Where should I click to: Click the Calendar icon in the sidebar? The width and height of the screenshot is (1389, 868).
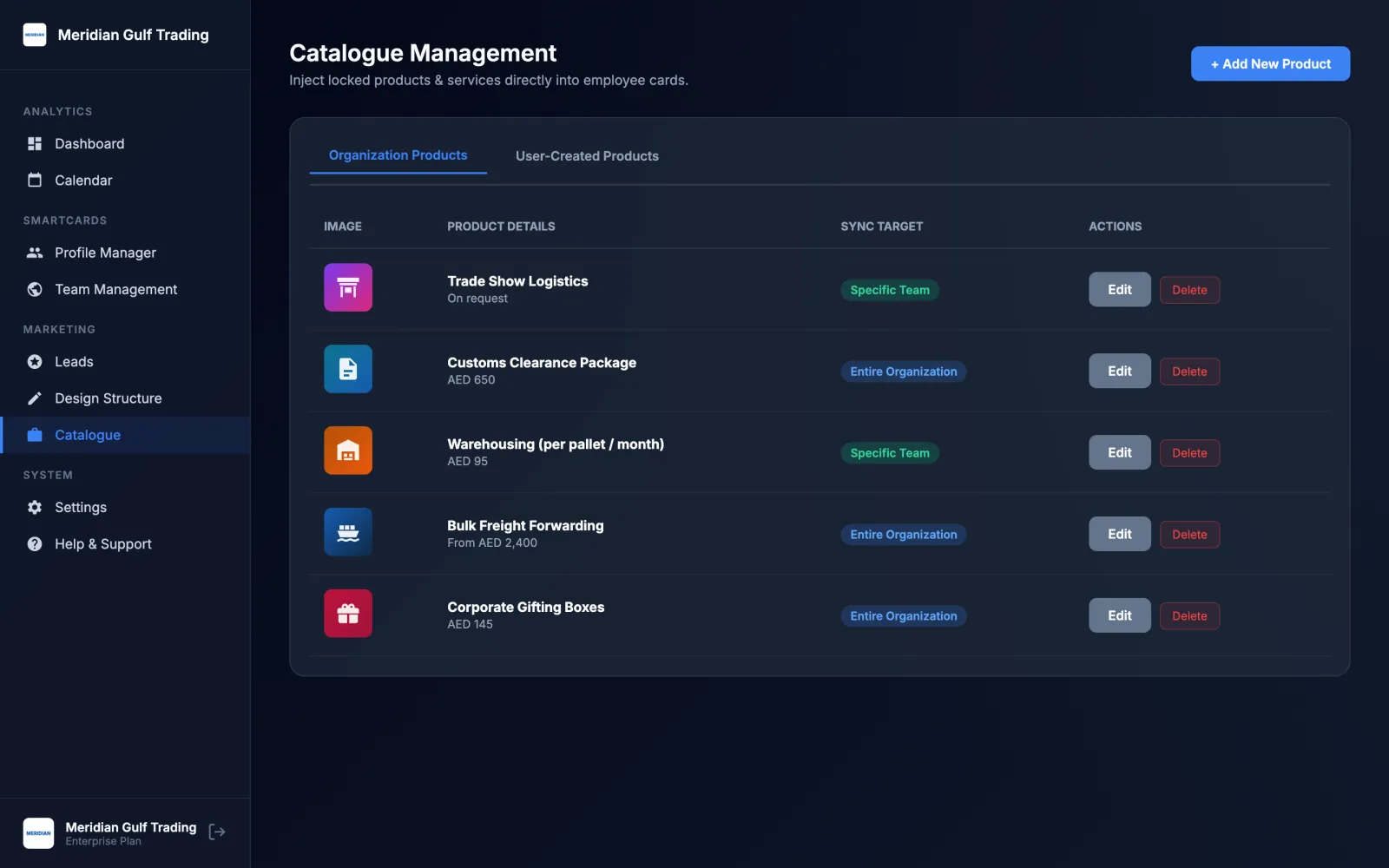(35, 181)
